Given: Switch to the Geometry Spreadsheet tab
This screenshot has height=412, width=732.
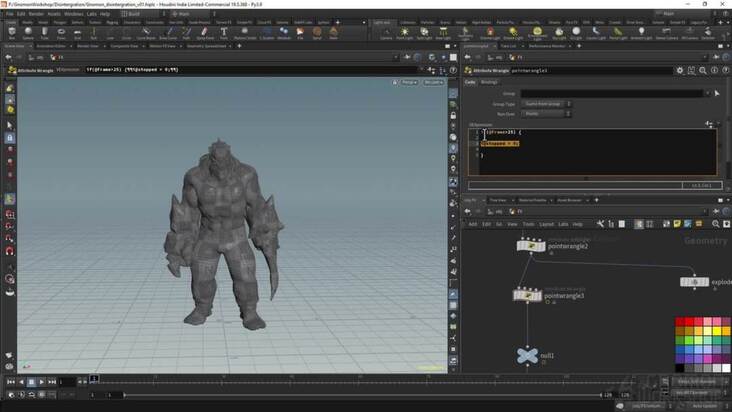Looking at the screenshot, I should click(206, 46).
